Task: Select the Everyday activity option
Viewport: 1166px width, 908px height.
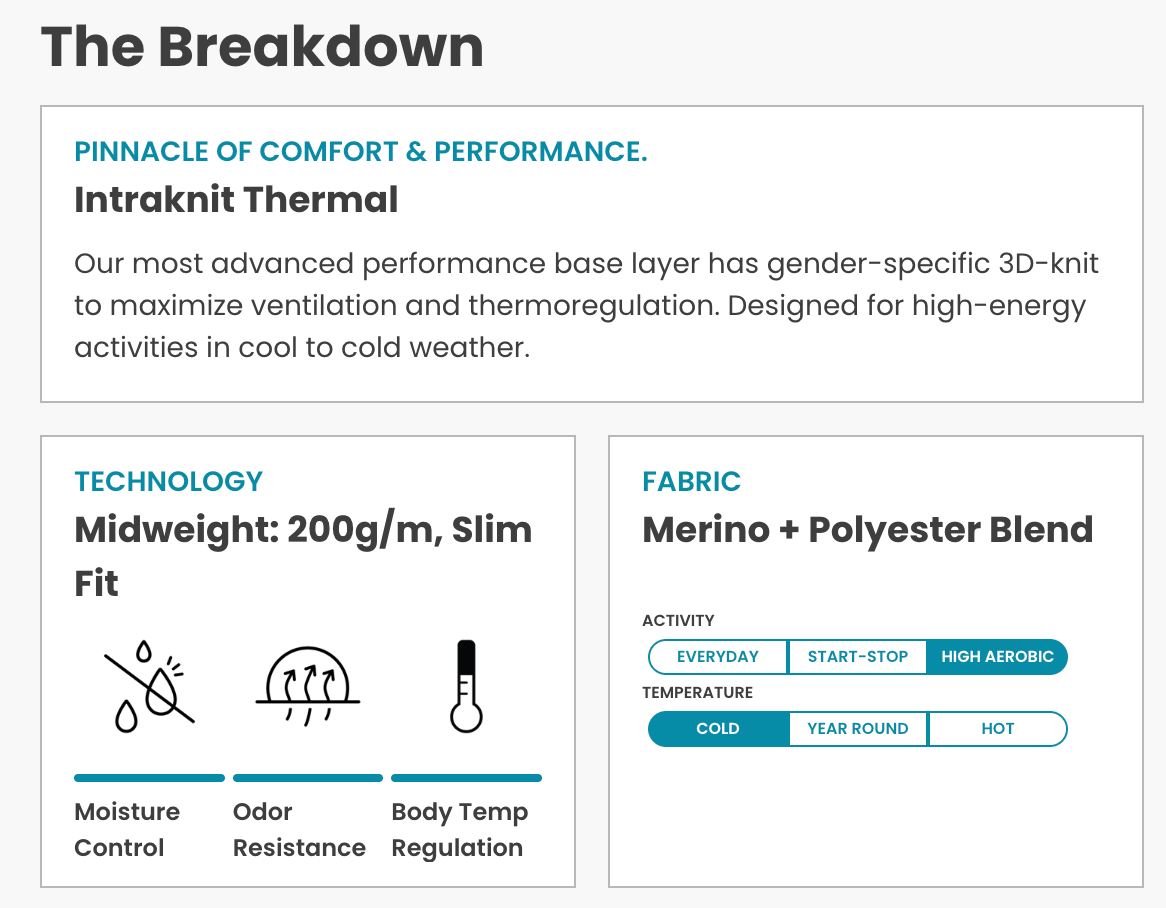Action: pos(718,657)
